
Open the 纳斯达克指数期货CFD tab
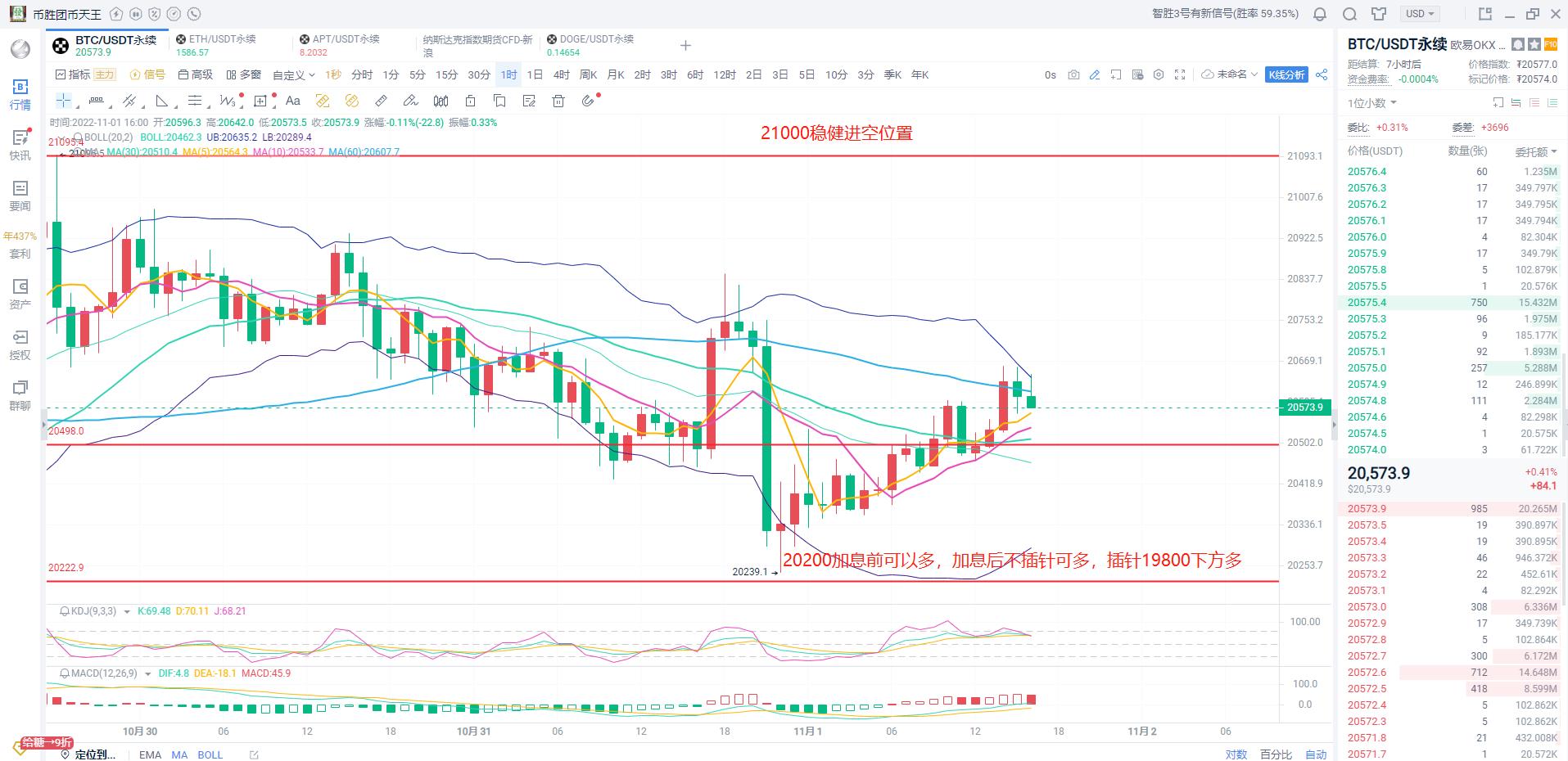point(477,45)
